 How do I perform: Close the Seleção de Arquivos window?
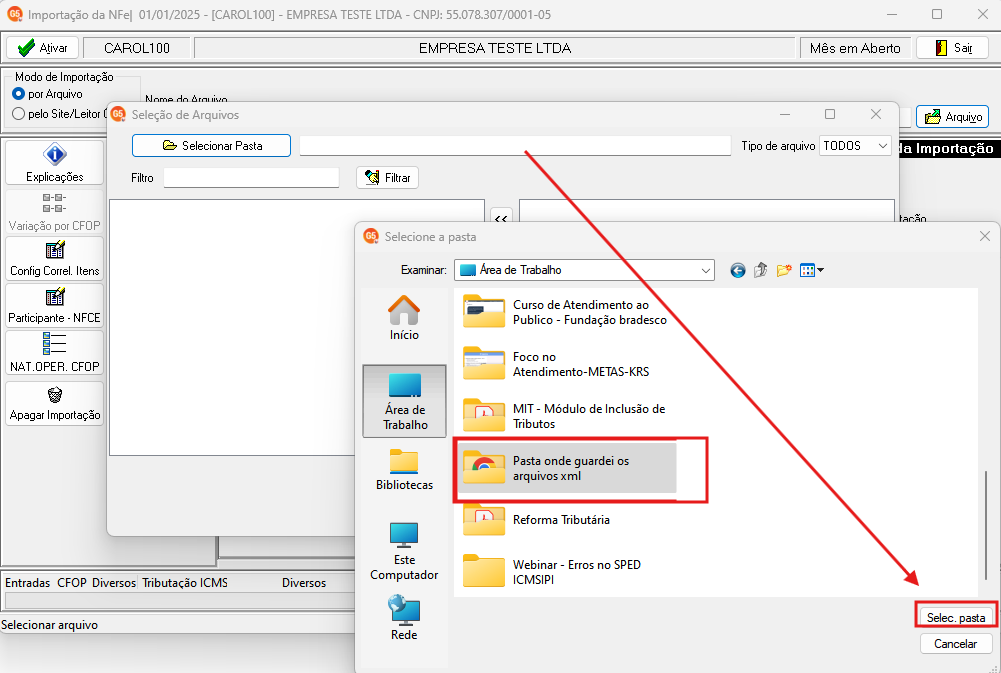point(876,114)
